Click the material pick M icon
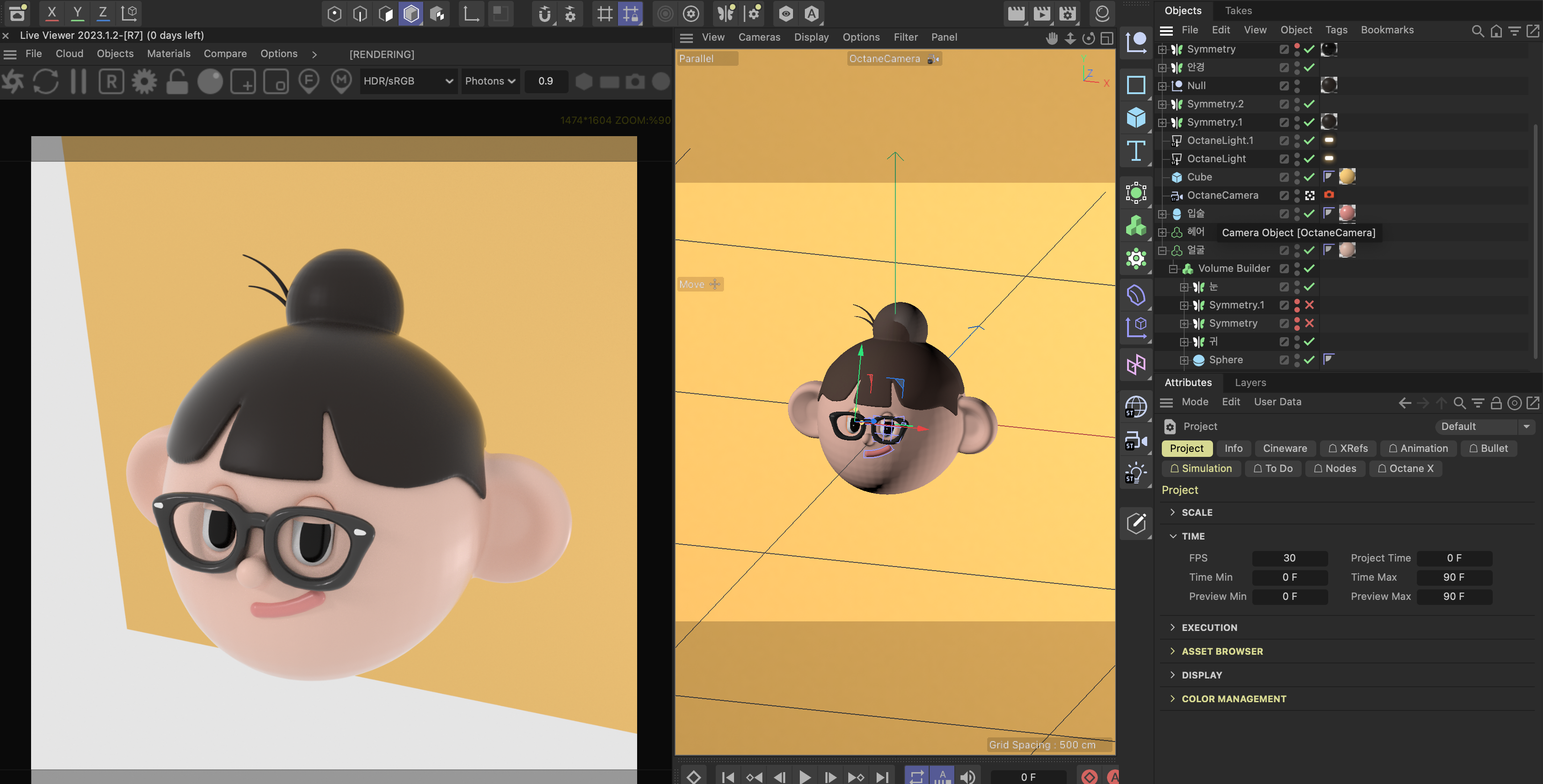 pyautogui.click(x=341, y=81)
